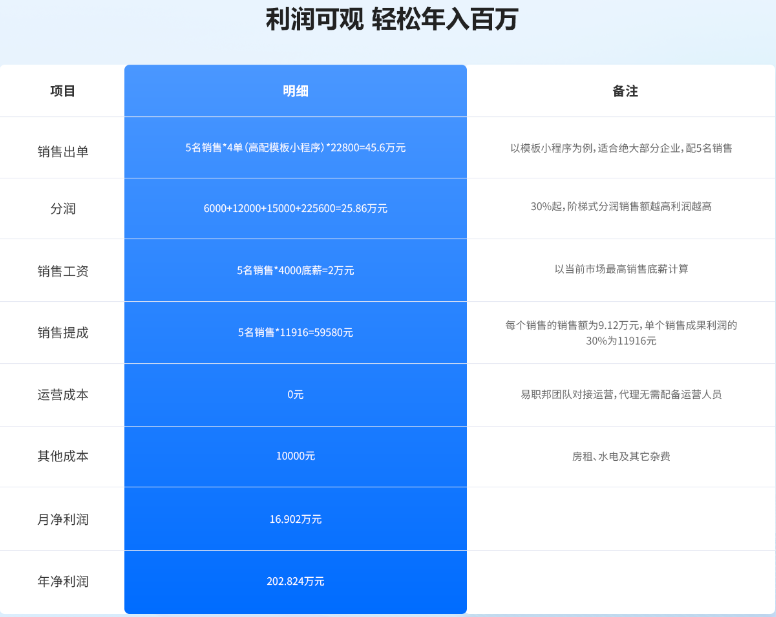Select the 45.6万元 sales calculation cell
This screenshot has width=776, height=617.
click(x=295, y=148)
